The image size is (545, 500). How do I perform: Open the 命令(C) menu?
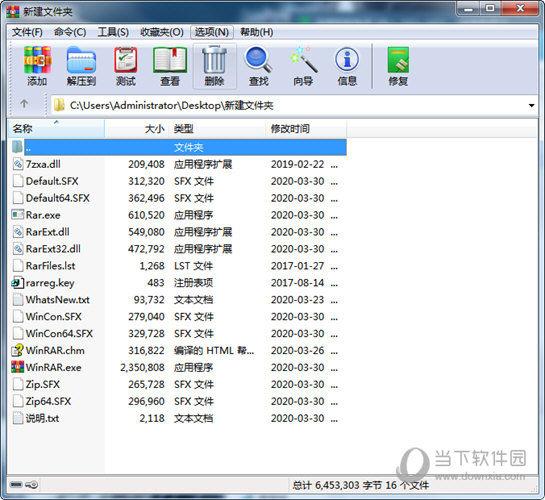tap(70, 32)
